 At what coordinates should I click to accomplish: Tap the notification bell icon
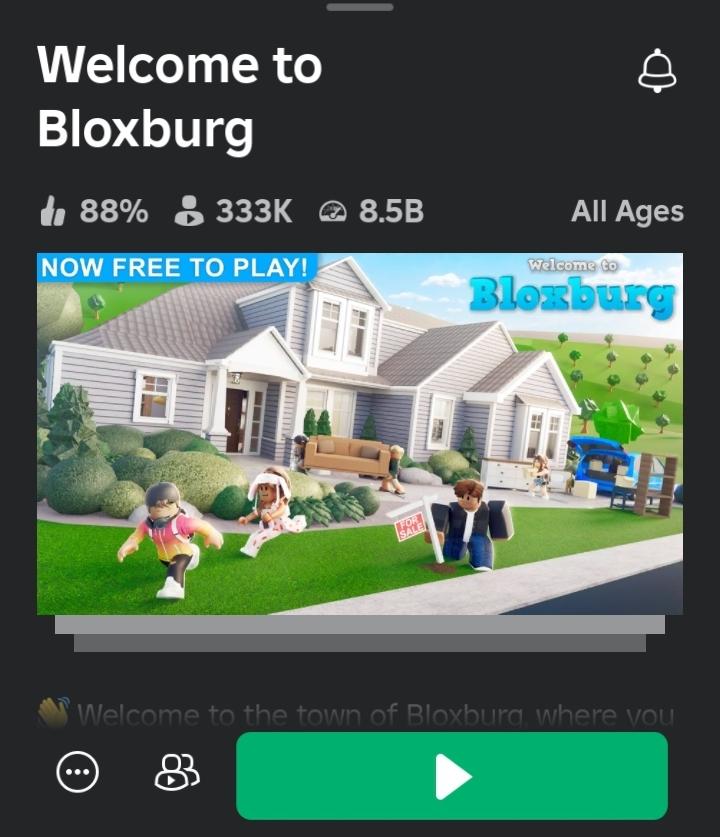[657, 70]
